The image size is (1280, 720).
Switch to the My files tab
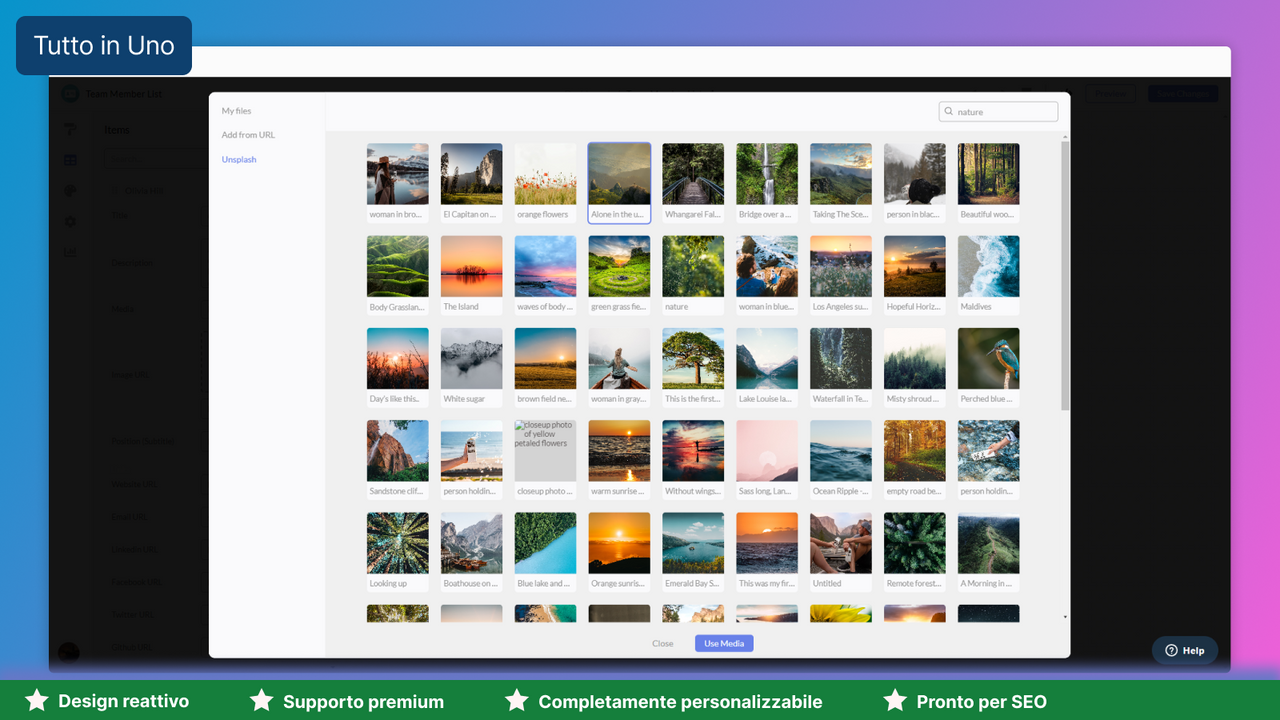[237, 111]
